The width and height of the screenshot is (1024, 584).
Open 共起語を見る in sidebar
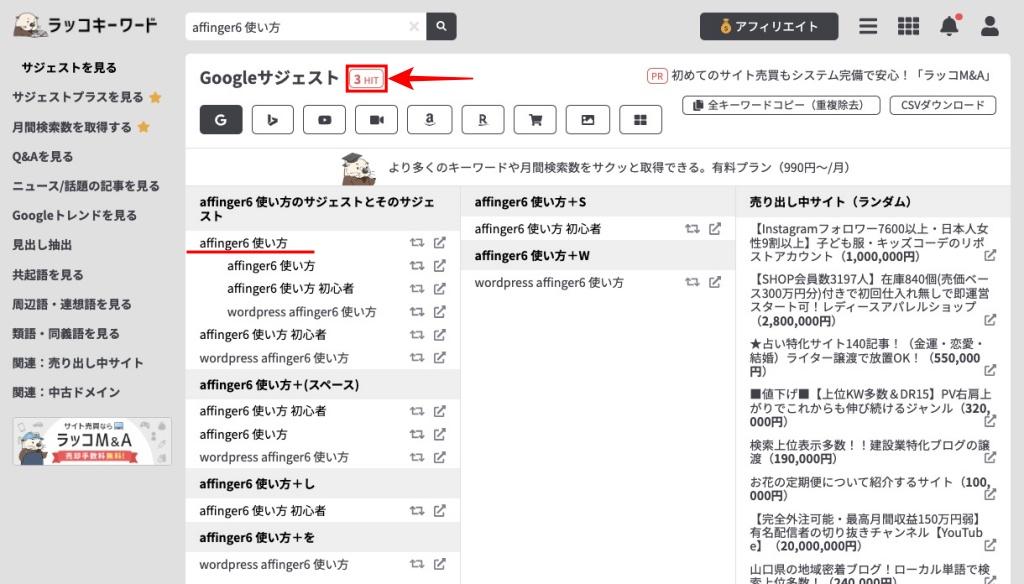pyautogui.click(x=48, y=274)
